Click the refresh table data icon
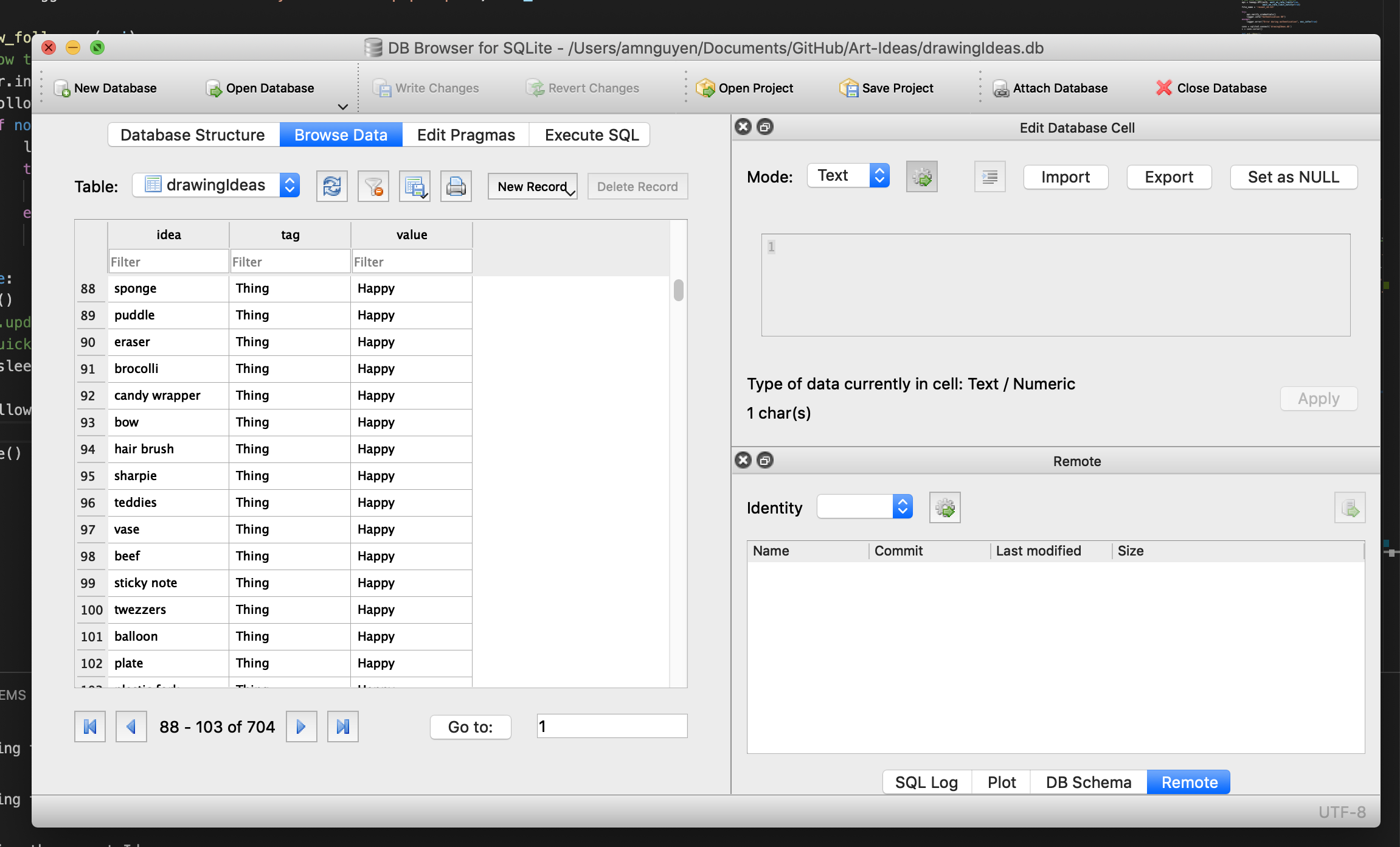Image resolution: width=1400 pixels, height=847 pixels. tap(331, 186)
